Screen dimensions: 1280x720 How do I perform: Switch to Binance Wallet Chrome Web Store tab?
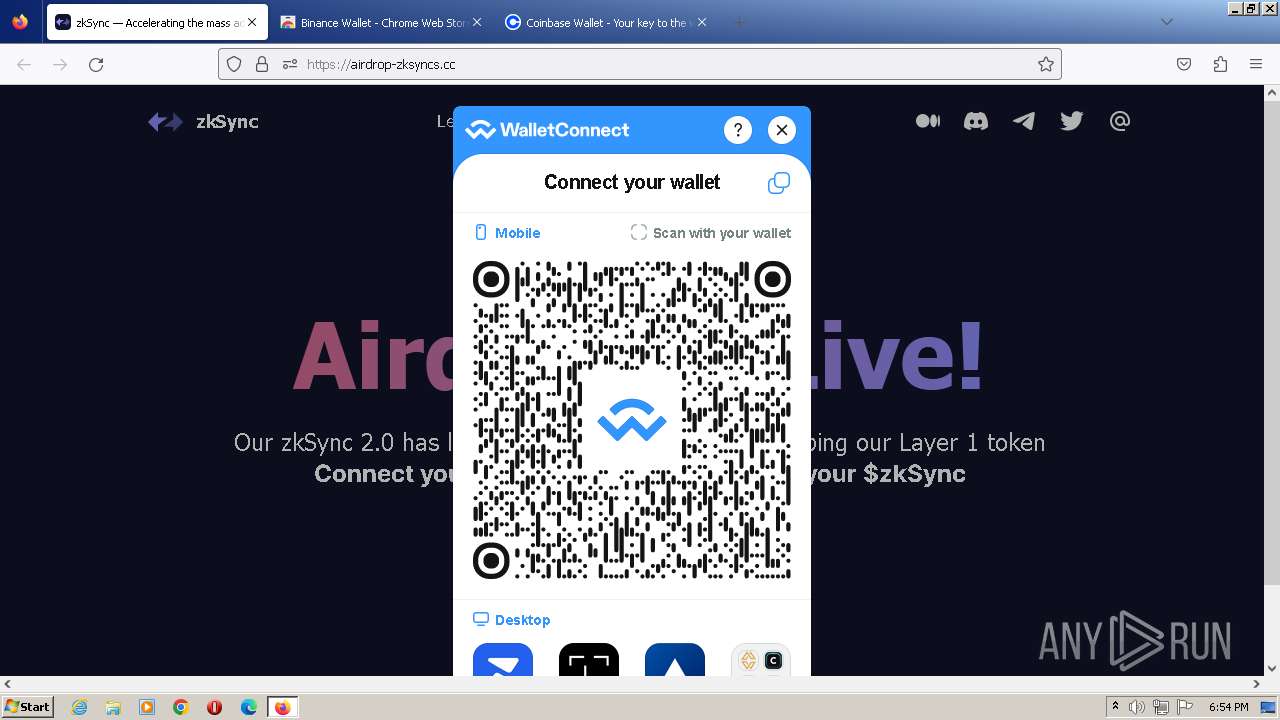(x=380, y=22)
